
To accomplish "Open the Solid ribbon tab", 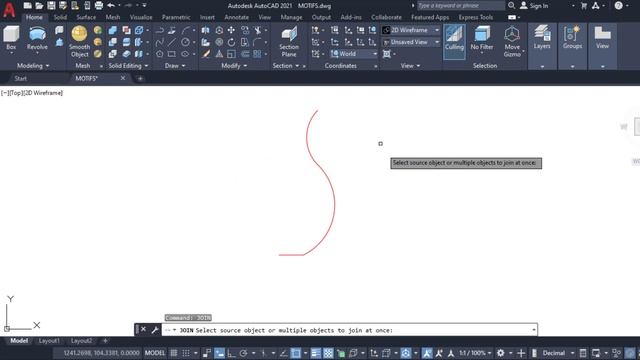I will [60, 17].
